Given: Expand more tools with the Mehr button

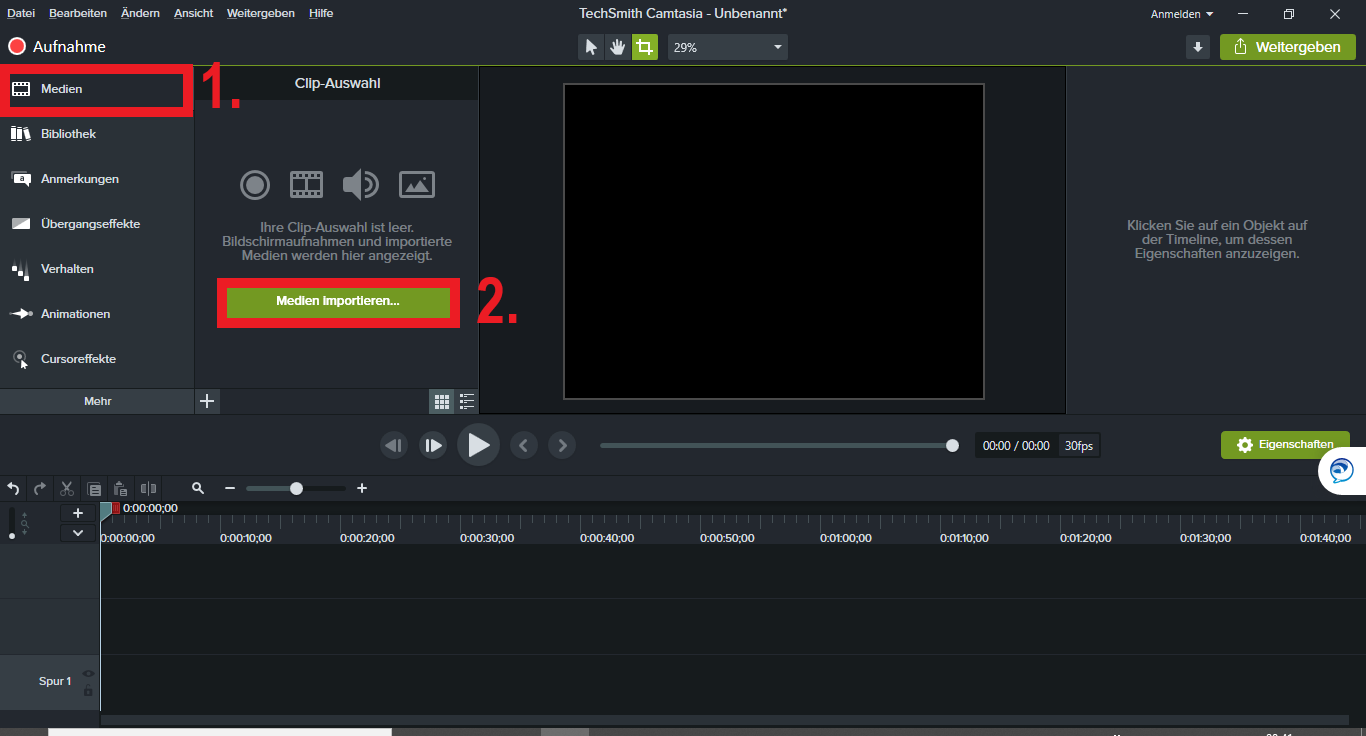Looking at the screenshot, I should (97, 401).
